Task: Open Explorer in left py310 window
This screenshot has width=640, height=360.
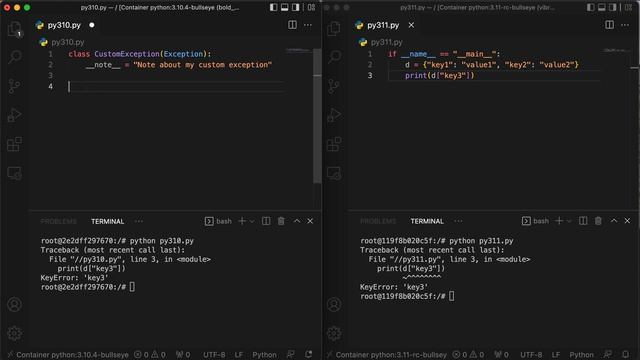Action: (x=14, y=29)
